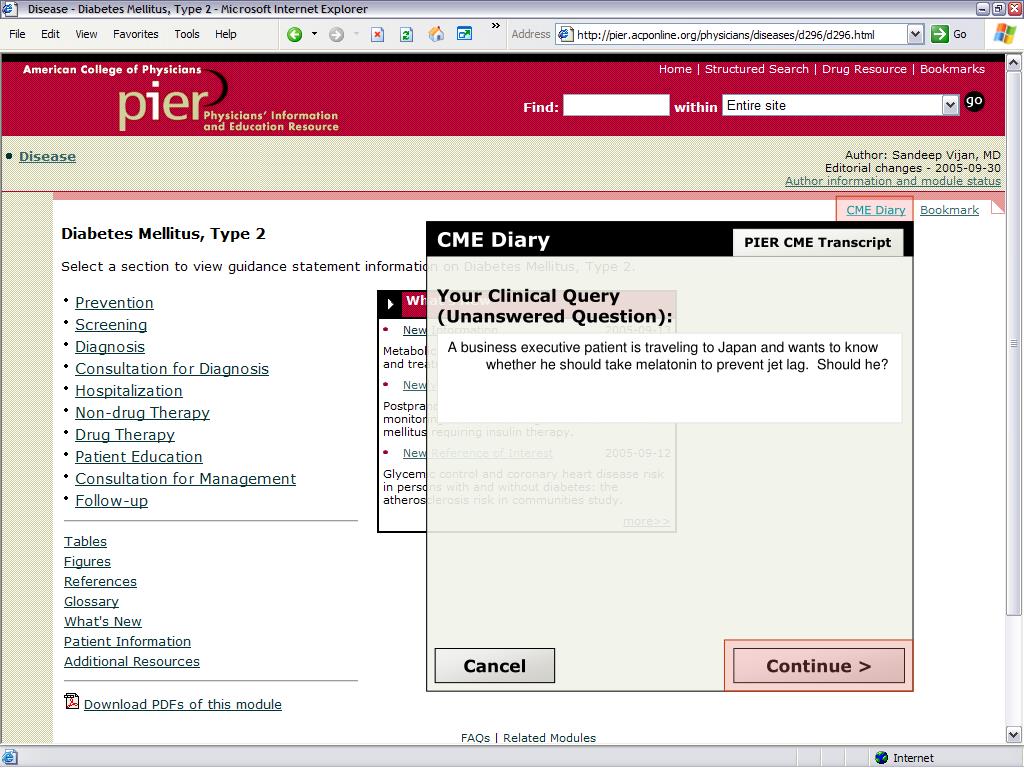The image size is (1024, 768).
Task: Open the Diagnosis section
Action: pyautogui.click(x=110, y=347)
